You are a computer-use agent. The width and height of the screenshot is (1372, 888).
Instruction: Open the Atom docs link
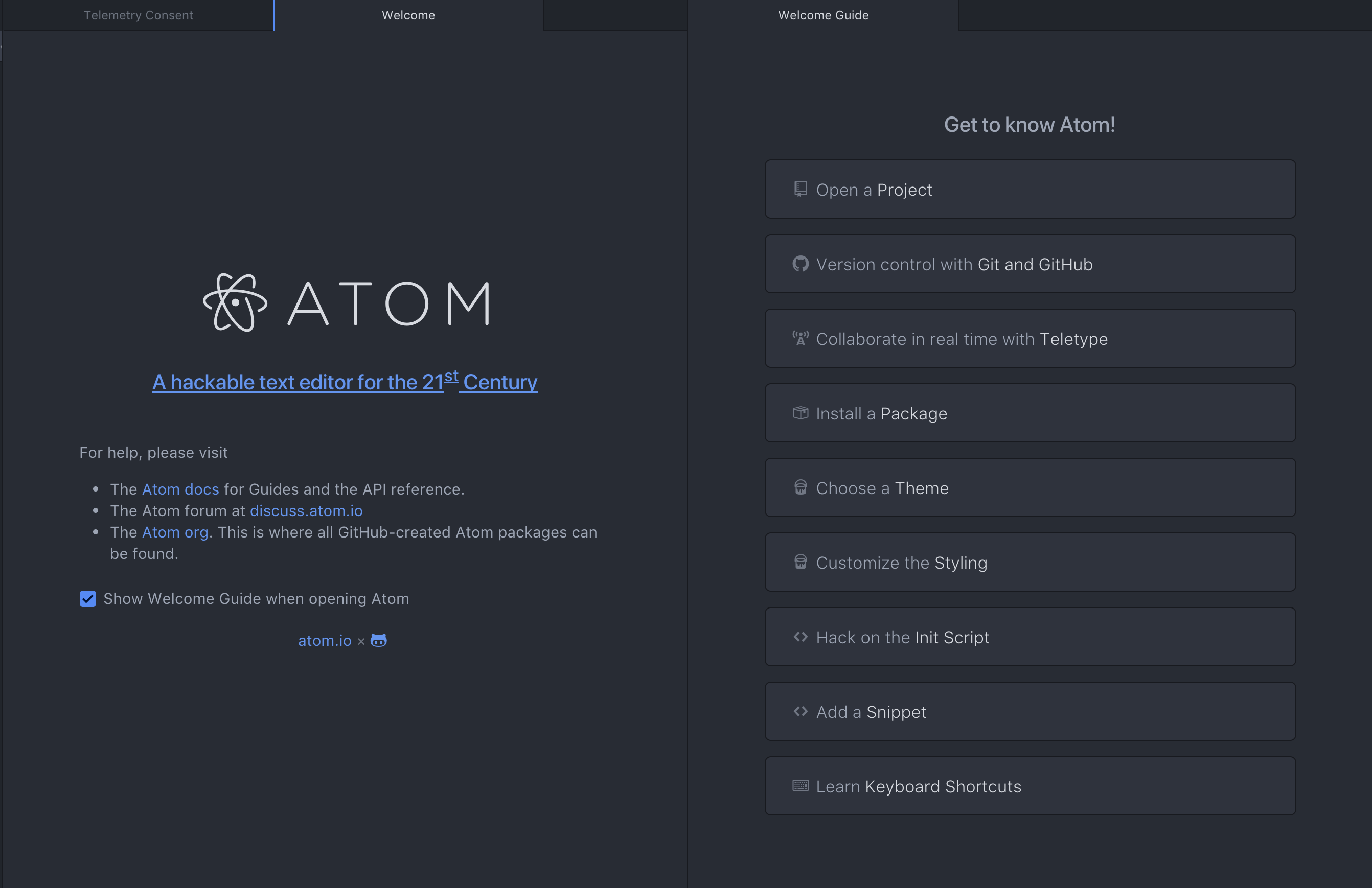point(180,489)
